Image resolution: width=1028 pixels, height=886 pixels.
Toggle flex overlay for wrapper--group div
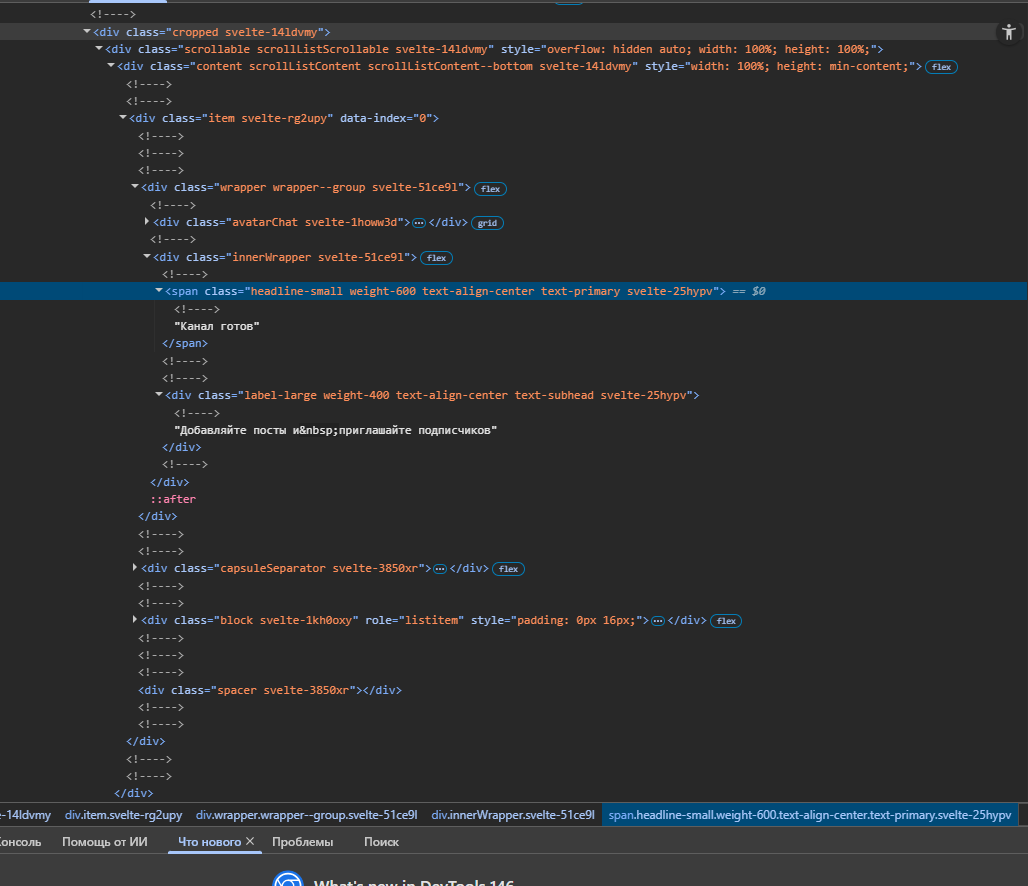pyautogui.click(x=489, y=188)
